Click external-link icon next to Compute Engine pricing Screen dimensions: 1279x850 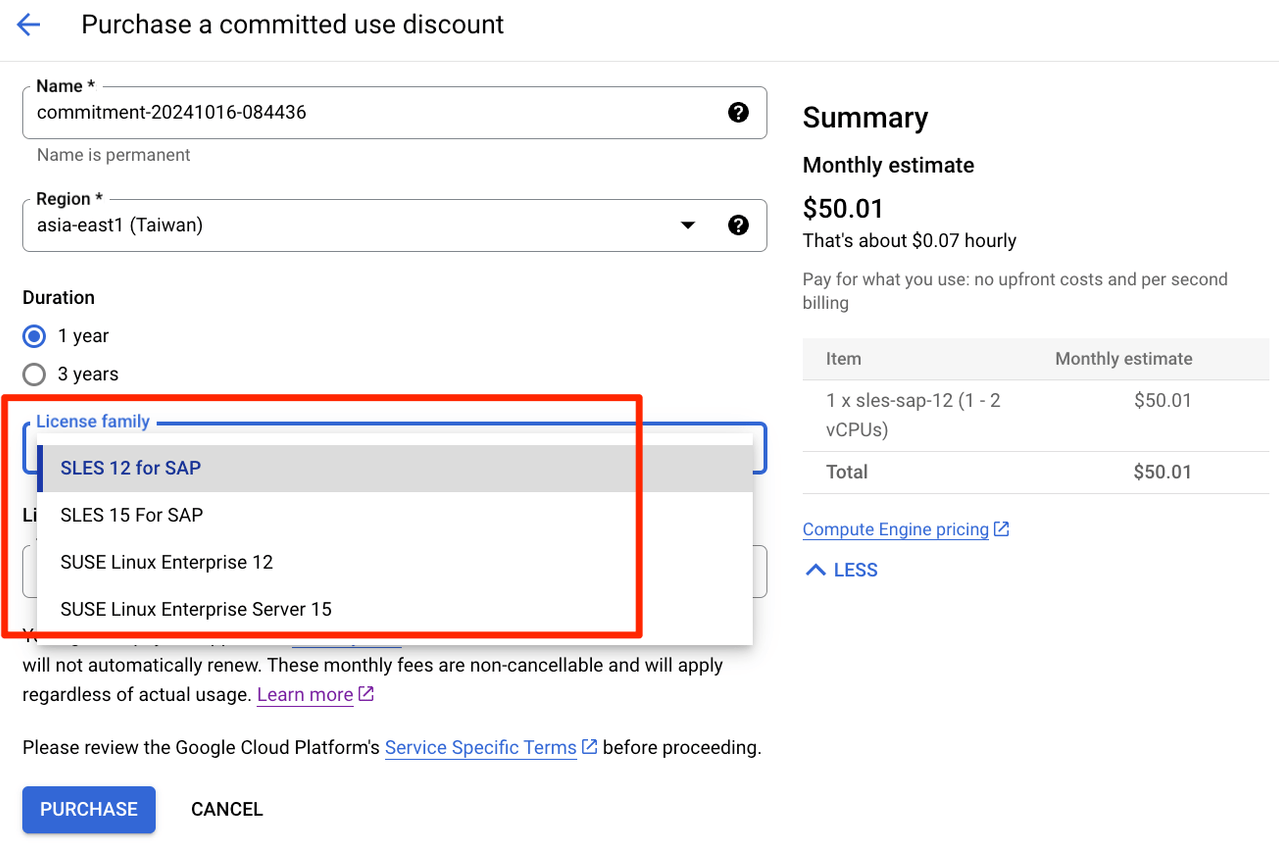tap(1001, 529)
